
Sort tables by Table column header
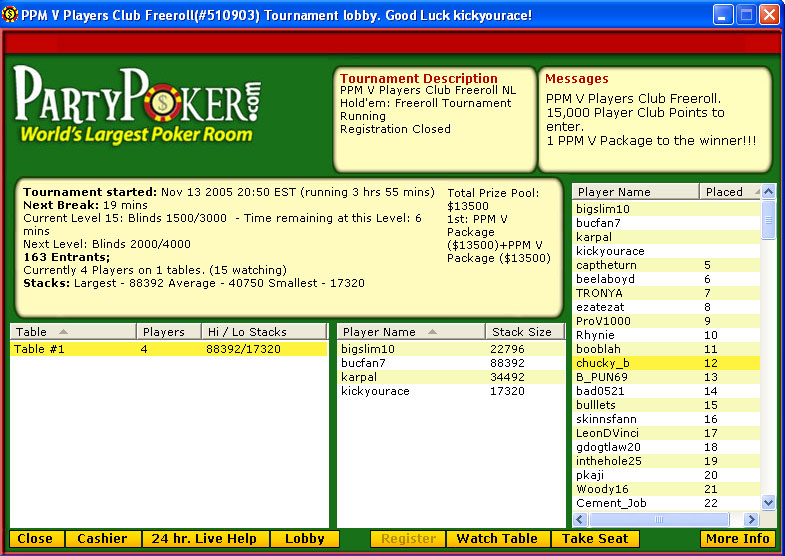point(73,332)
